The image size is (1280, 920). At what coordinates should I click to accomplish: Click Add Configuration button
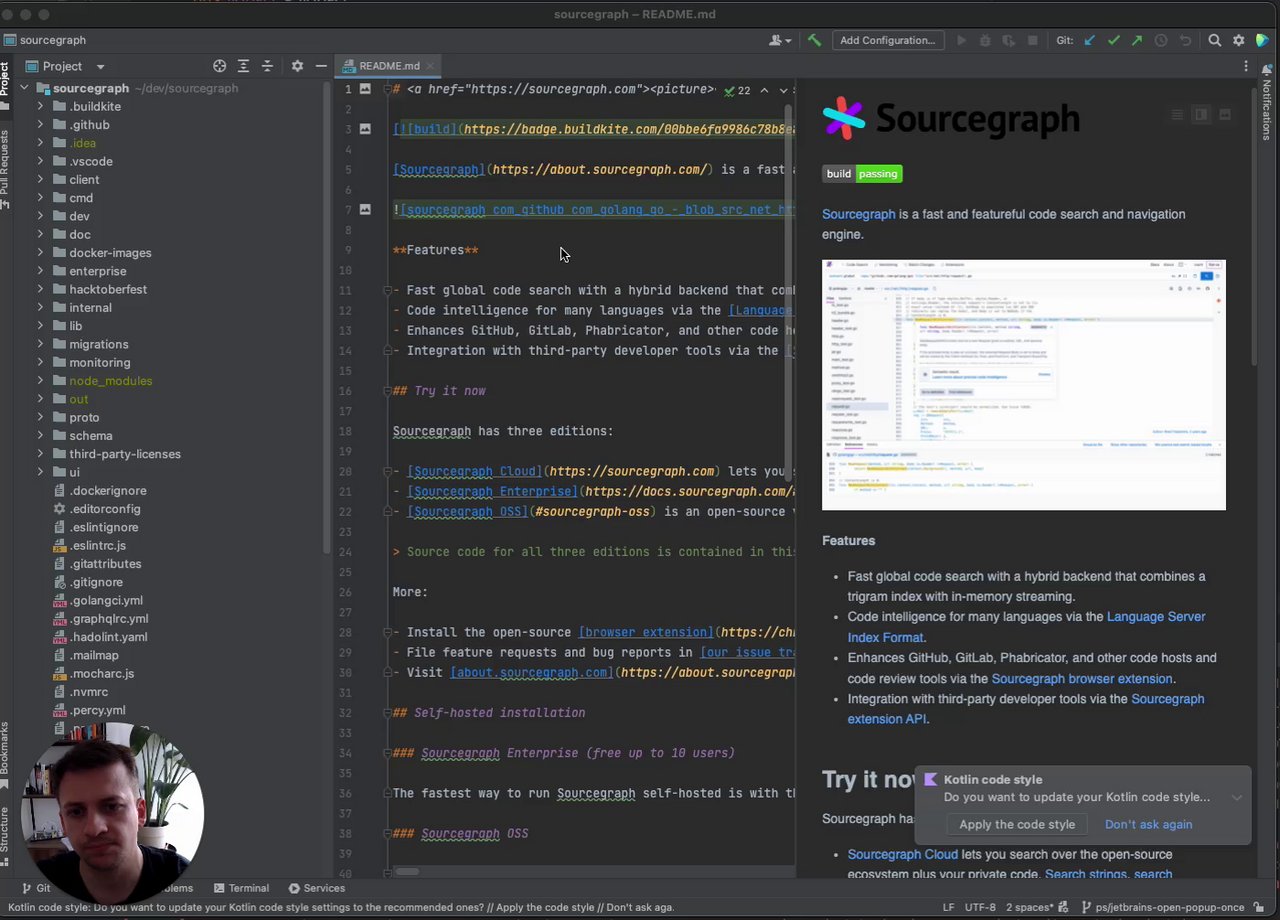click(x=887, y=40)
